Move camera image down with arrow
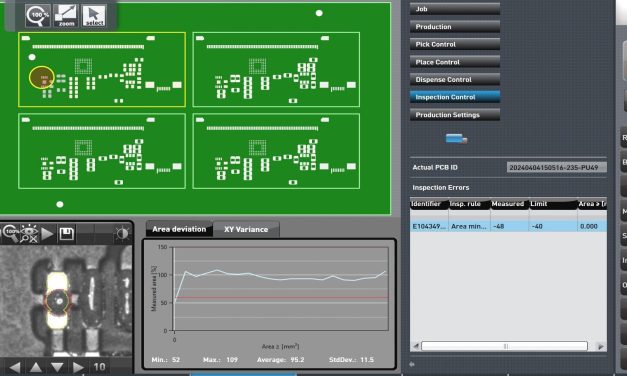Viewport: 627px width, 376px height. (57, 367)
